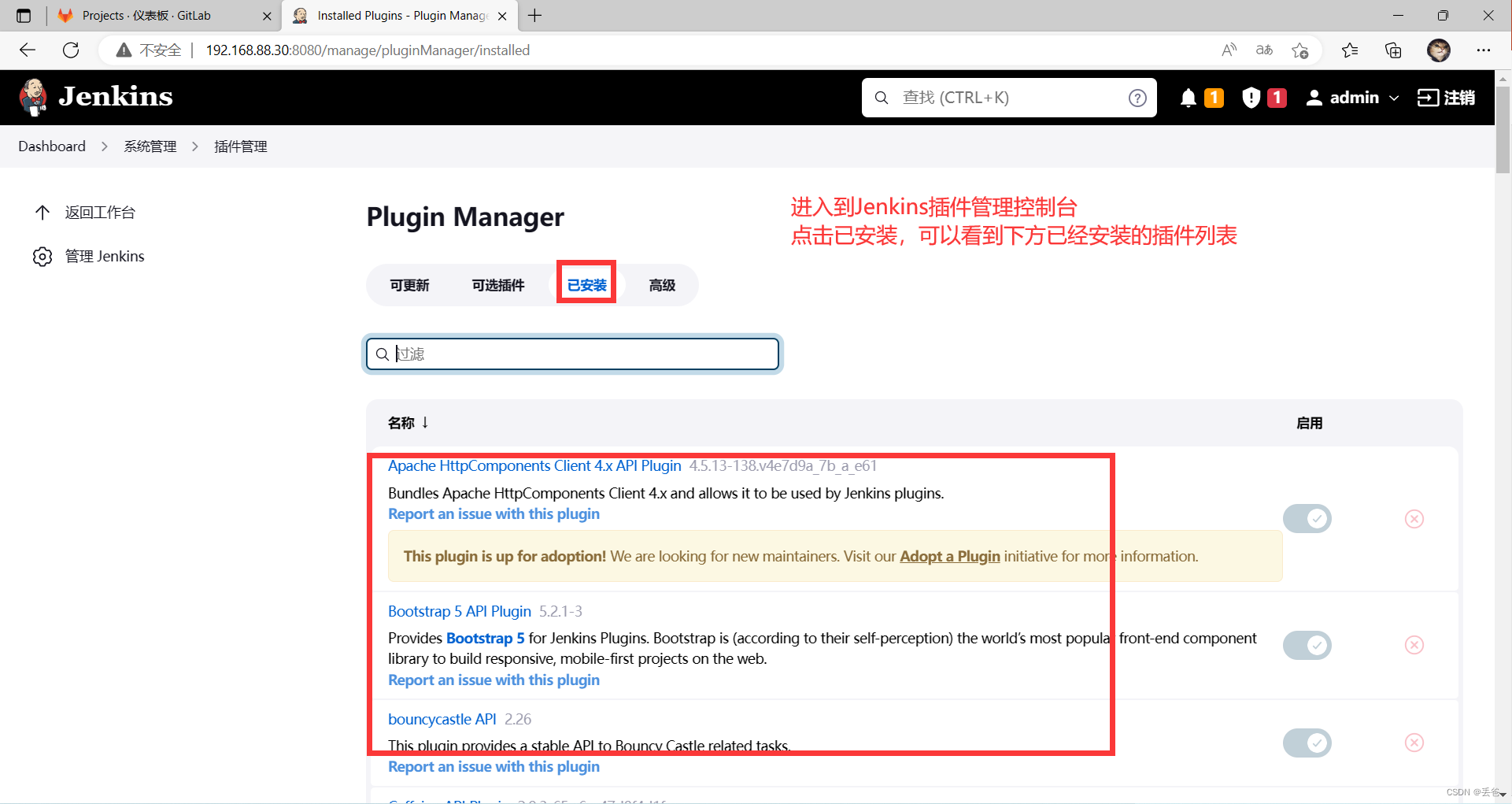1512x804 pixels.
Task: Reload the page with the refresh icon
Action: (x=71, y=50)
